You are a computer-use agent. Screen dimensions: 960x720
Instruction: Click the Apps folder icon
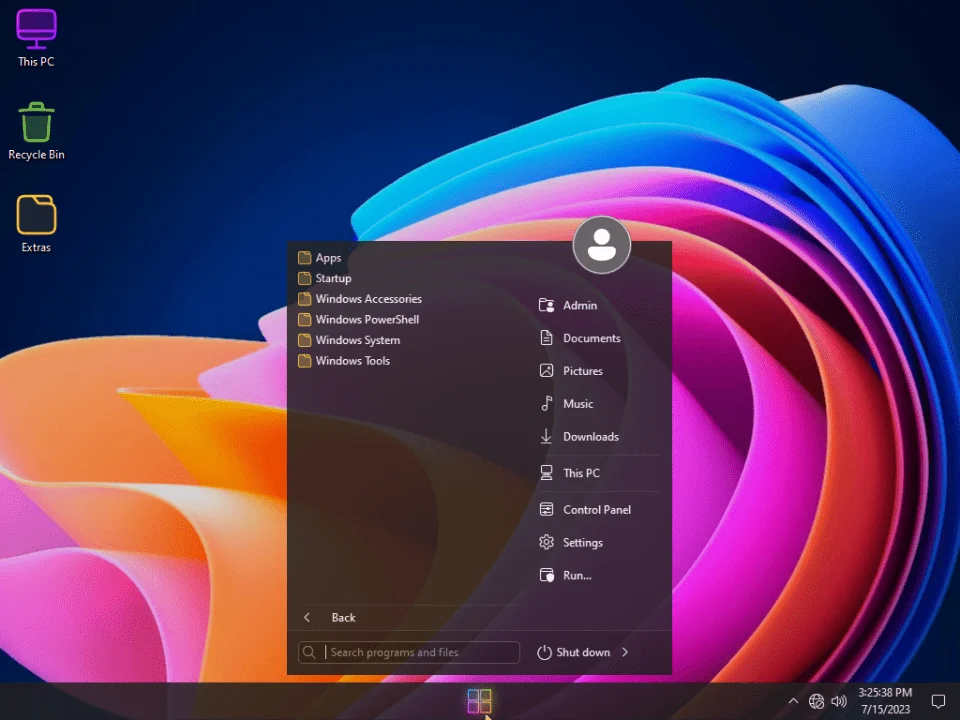click(x=304, y=258)
